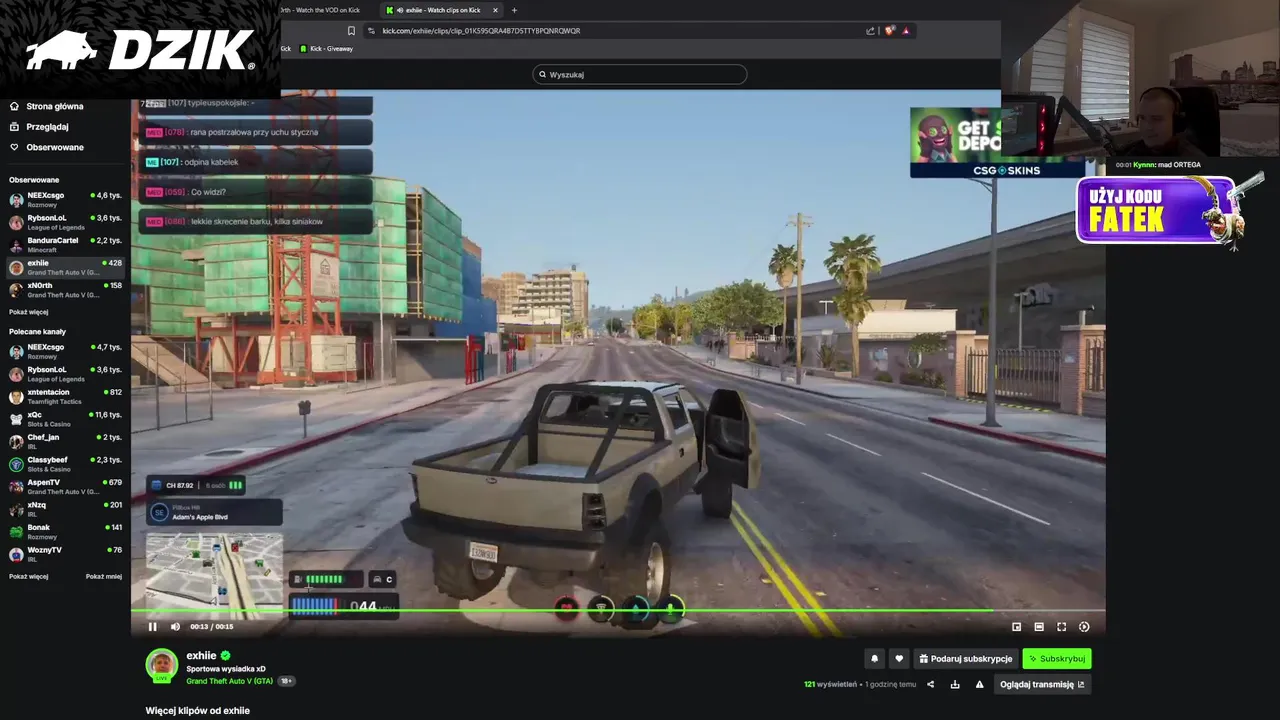Open xNzq channel in recommended list

65,509
